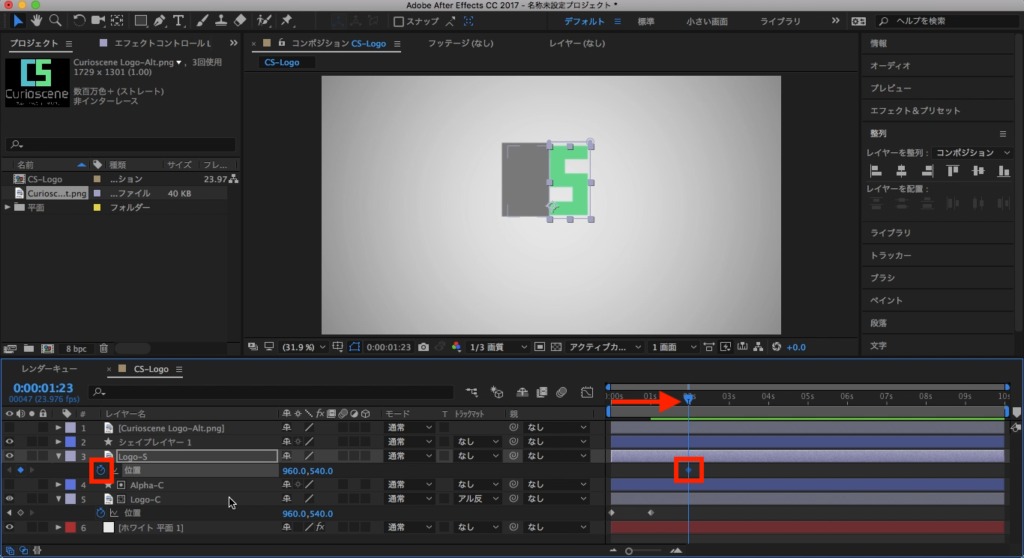Choose the Pen tool
This screenshot has width=1024, height=558.
point(159,20)
